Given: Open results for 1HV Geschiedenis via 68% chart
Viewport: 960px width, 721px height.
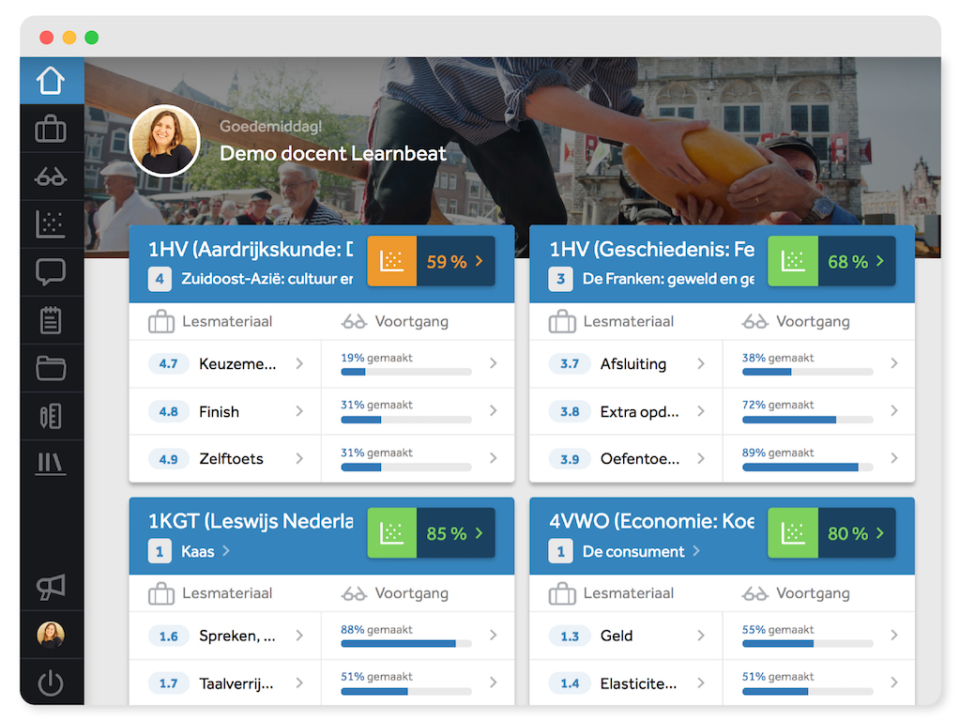Looking at the screenshot, I should pyautogui.click(x=831, y=261).
